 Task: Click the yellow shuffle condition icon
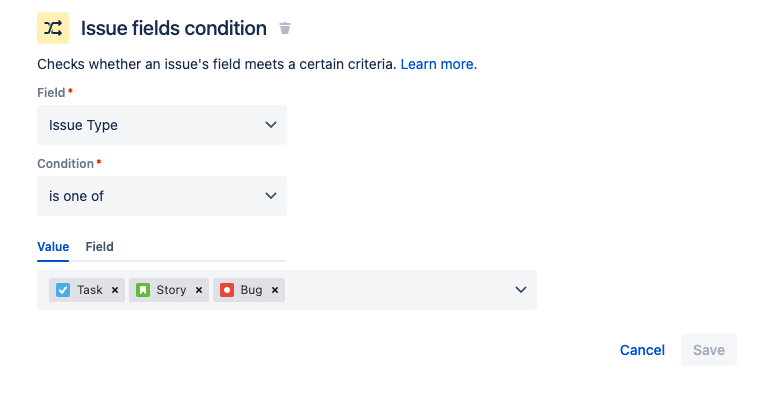click(x=53, y=28)
